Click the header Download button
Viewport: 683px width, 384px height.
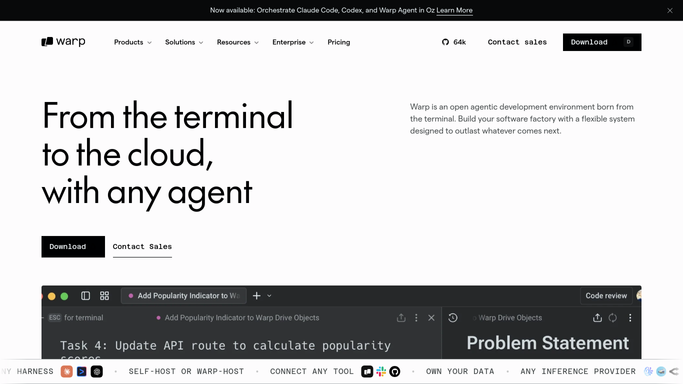click(602, 42)
